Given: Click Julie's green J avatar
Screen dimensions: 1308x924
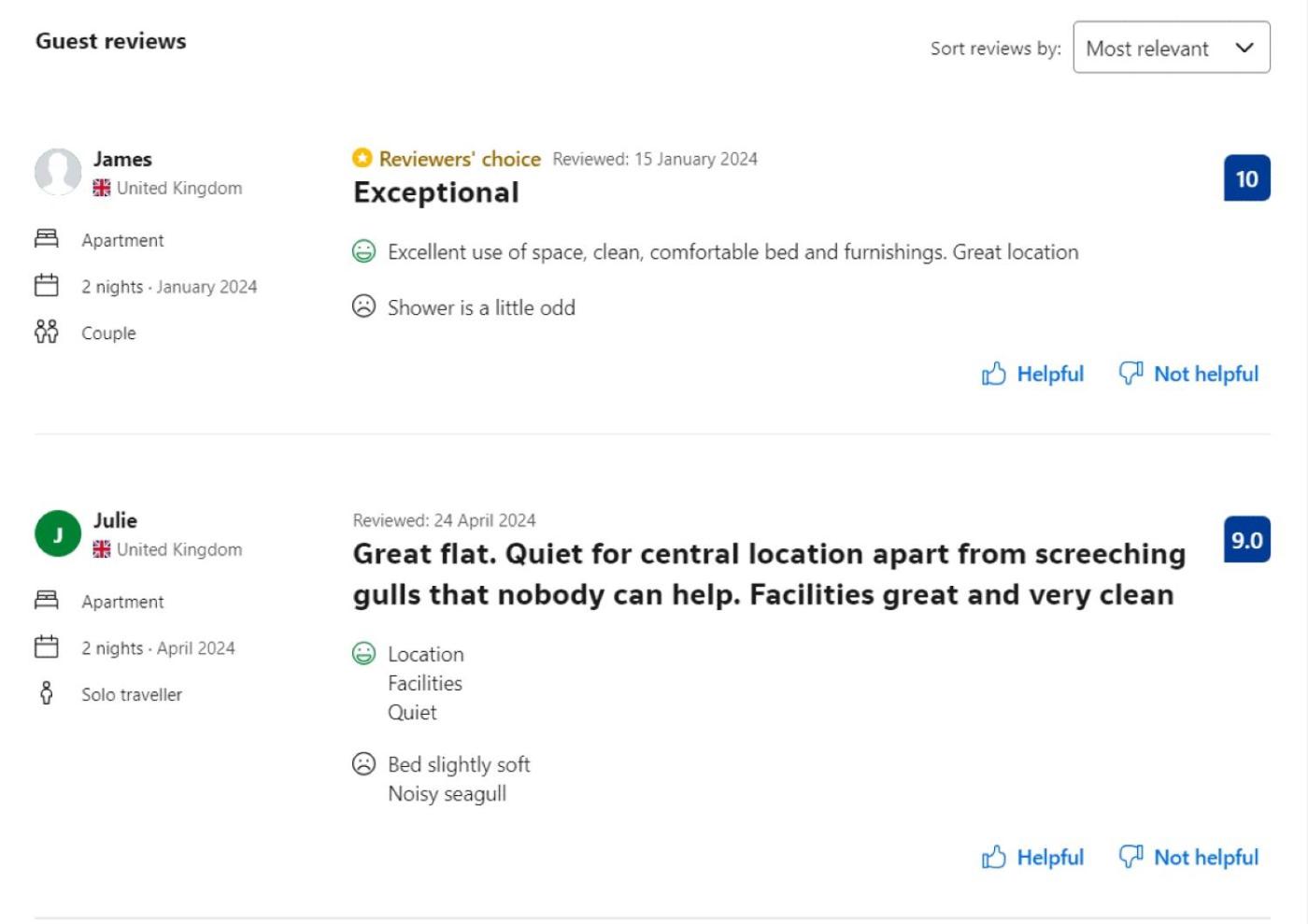Looking at the screenshot, I should 58,533.
